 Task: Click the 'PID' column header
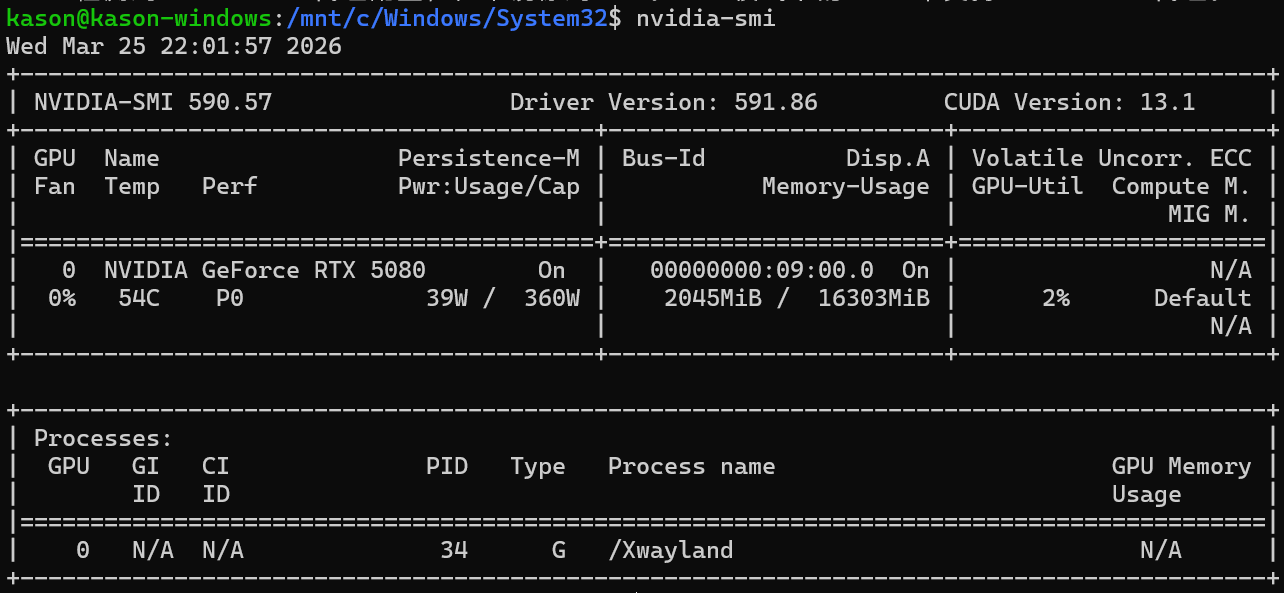point(447,466)
